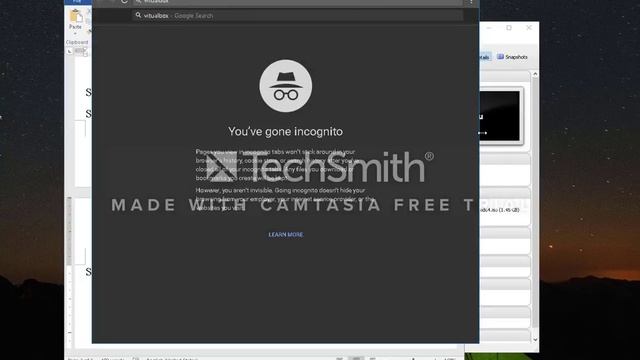Image resolution: width=640 pixels, height=360 pixels.
Task: Click the scroll-down arrow in VirtualBox details
Action: (535, 340)
